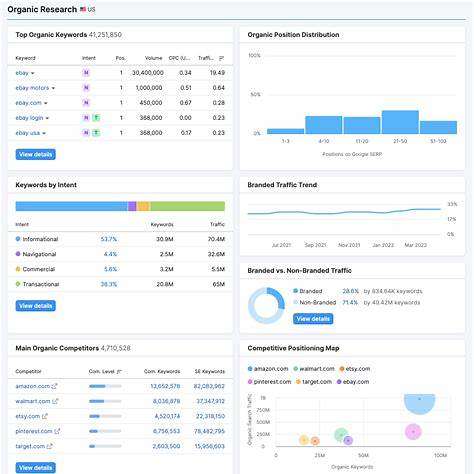Toggle pinterest.com legend in Competitive Positioning Map
The width and height of the screenshot is (474, 474).
269,382
